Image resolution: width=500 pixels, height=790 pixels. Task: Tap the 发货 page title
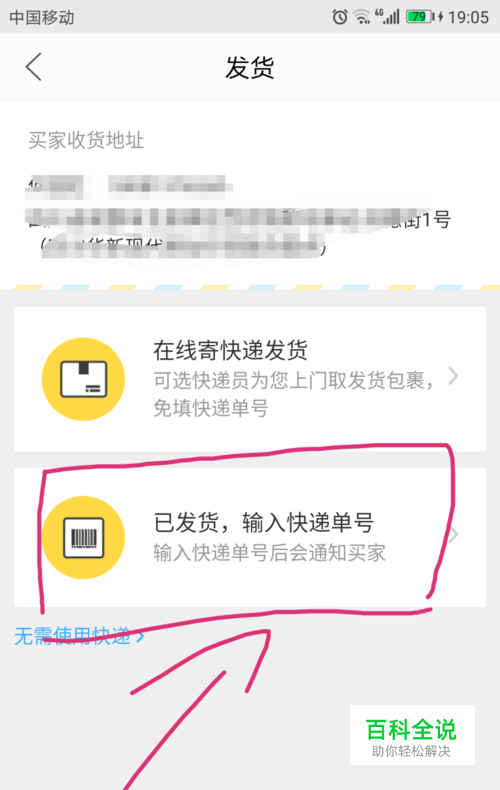(249, 67)
